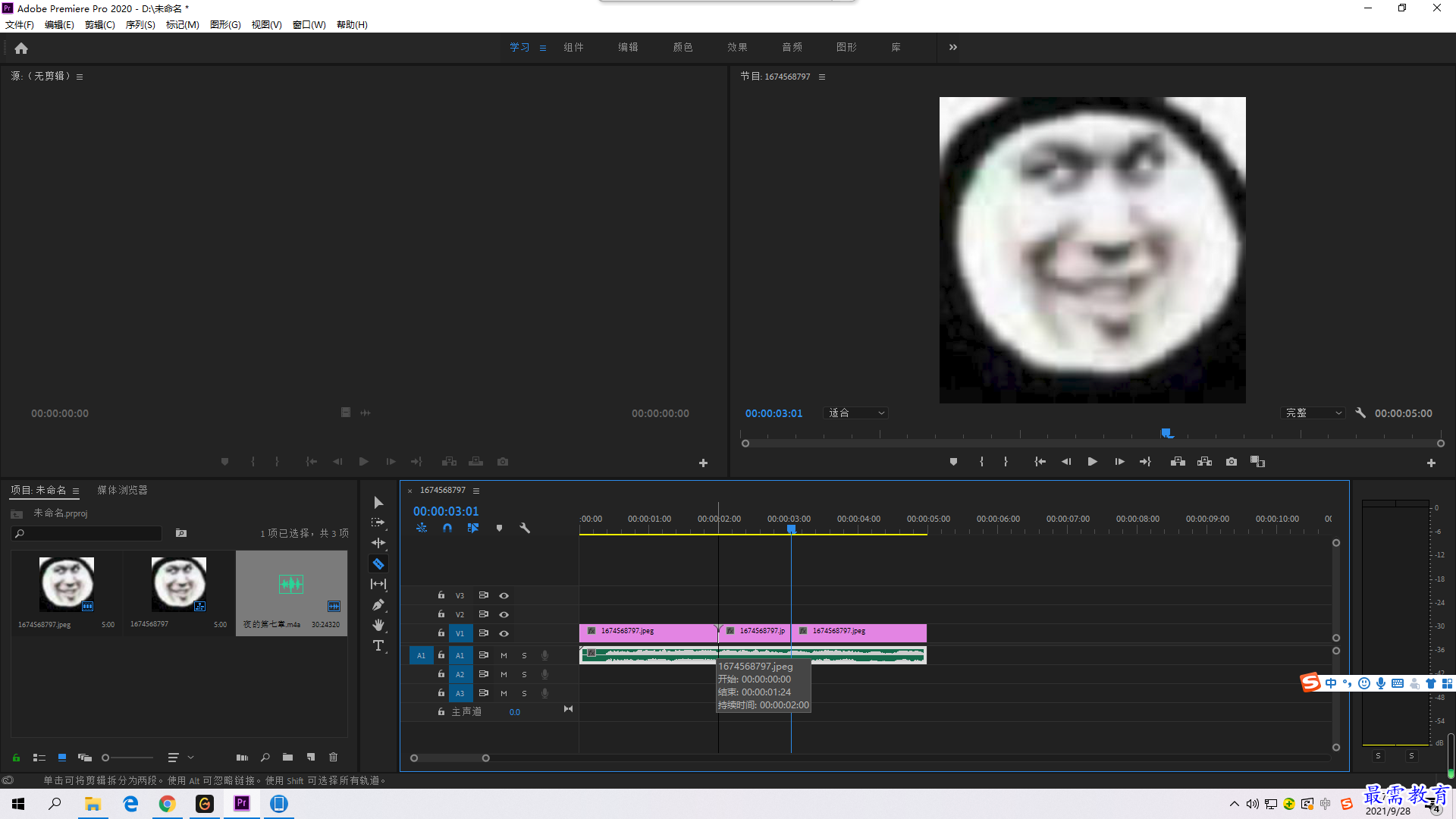The image size is (1456, 819).
Task: Switch project panel to list view
Action: (x=39, y=758)
